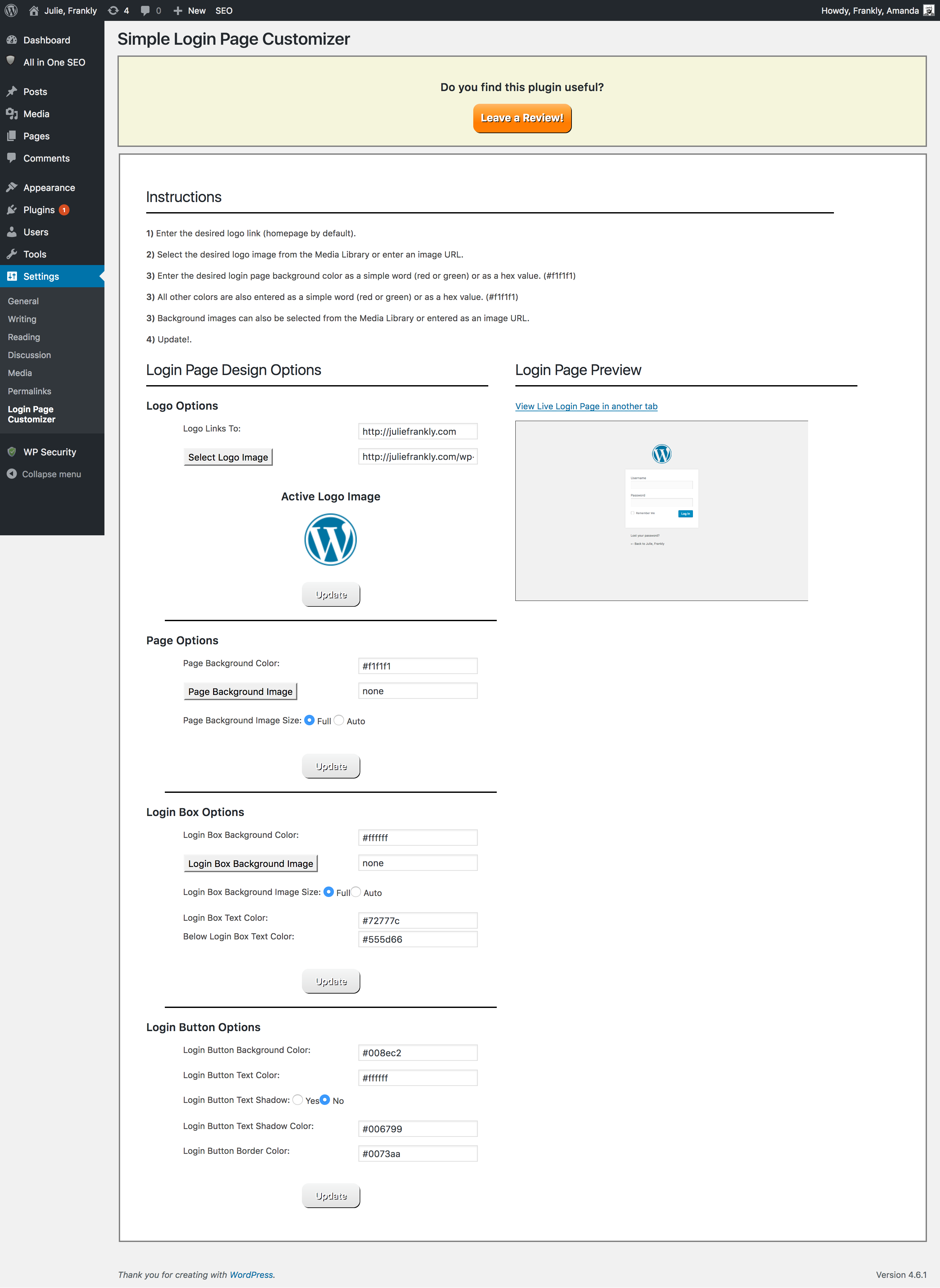Click the Page Background Color hex field

coord(418,666)
